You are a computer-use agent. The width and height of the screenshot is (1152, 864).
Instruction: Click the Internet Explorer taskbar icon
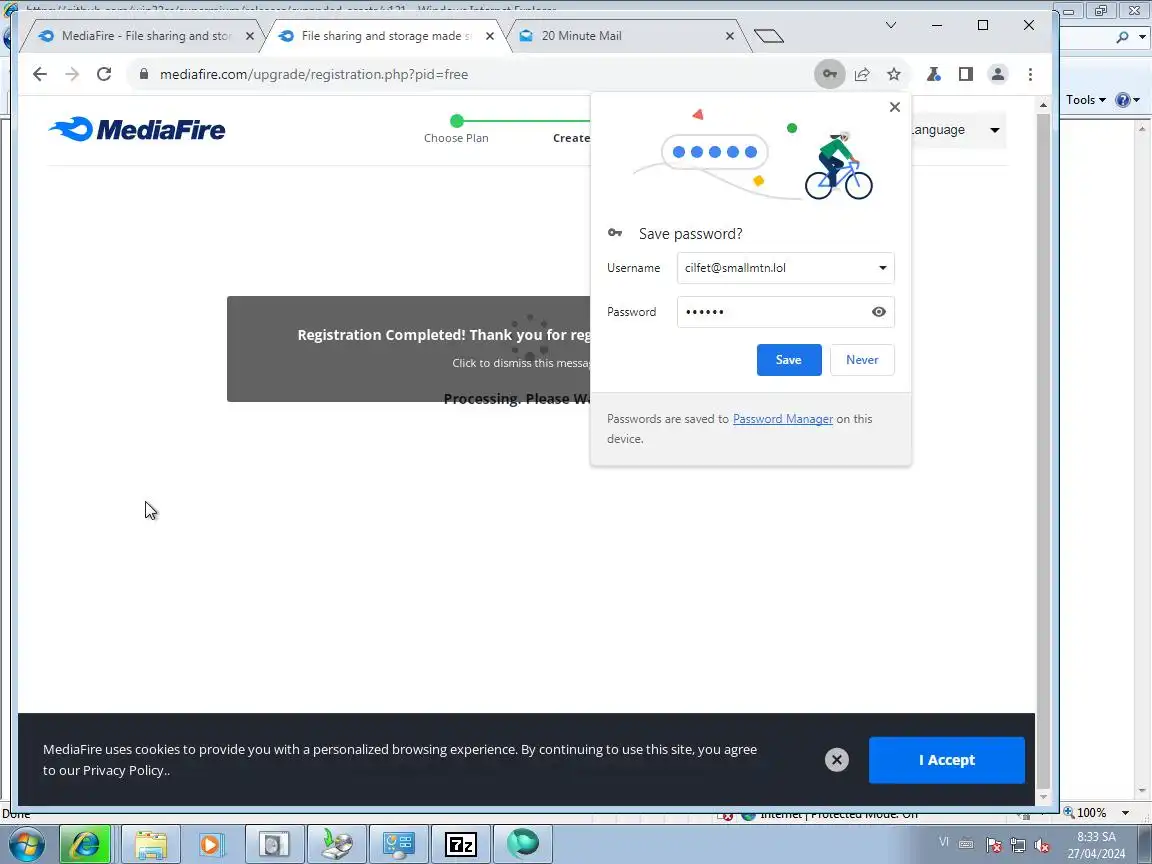(x=84, y=845)
